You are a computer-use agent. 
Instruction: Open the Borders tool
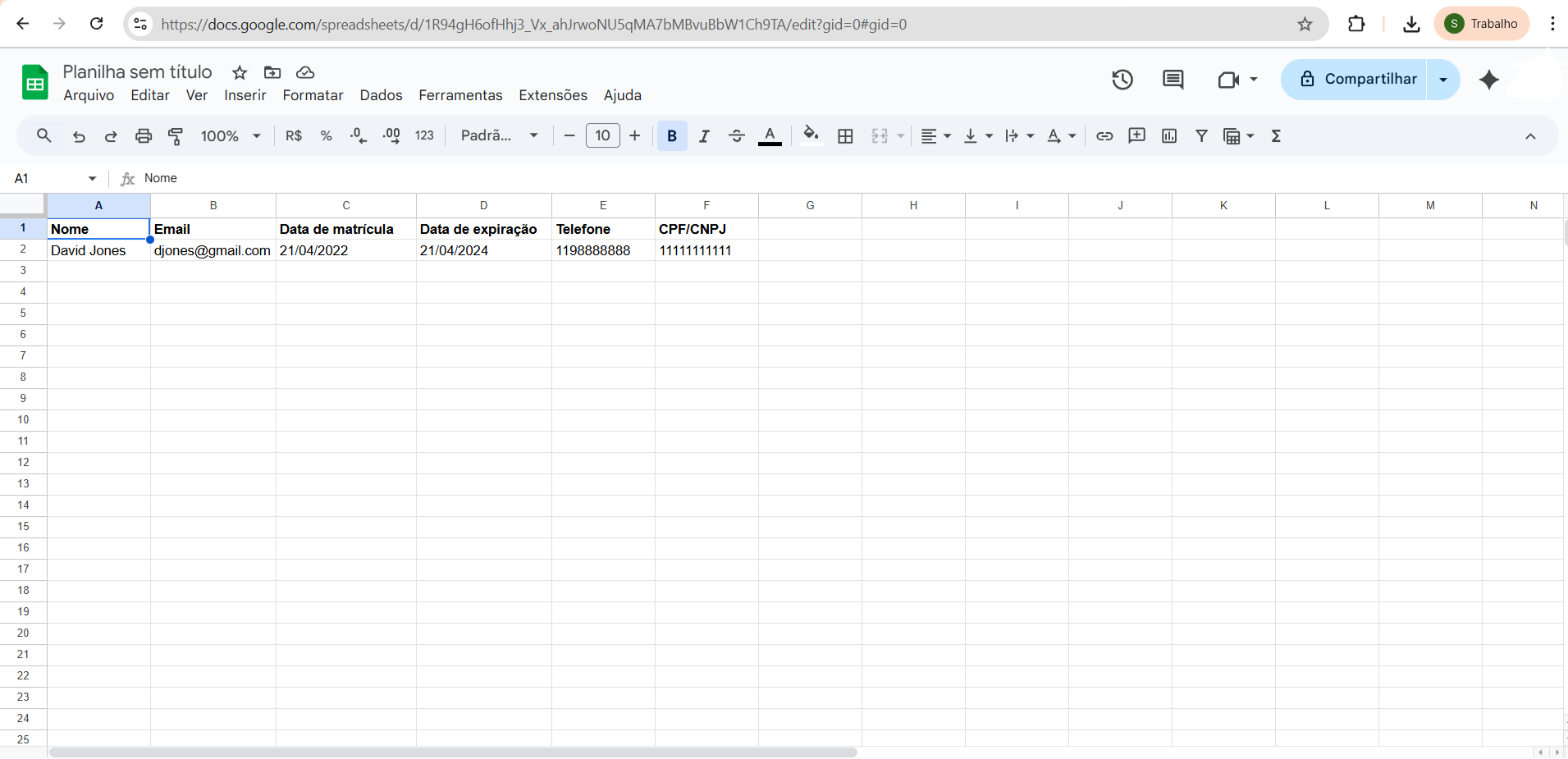845,136
